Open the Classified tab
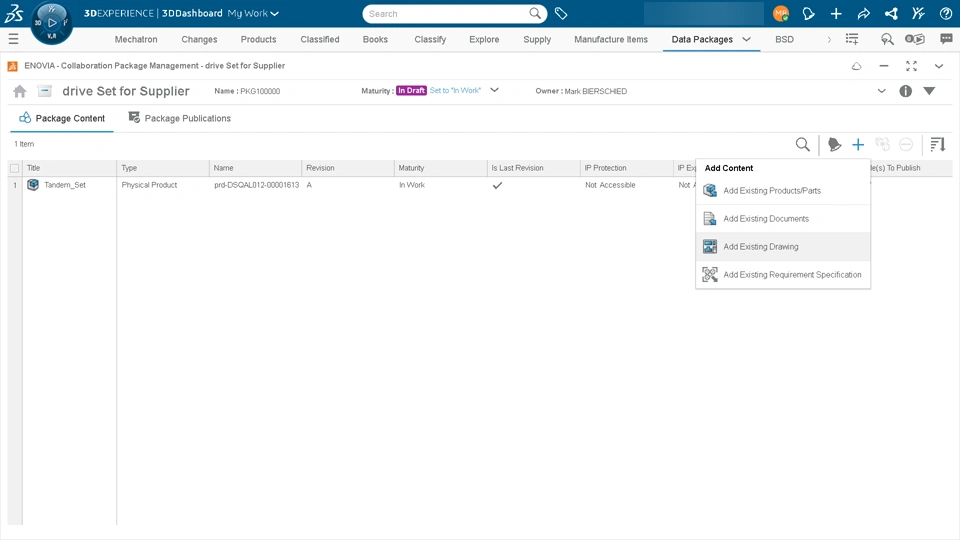This screenshot has width=960, height=540. [320, 39]
